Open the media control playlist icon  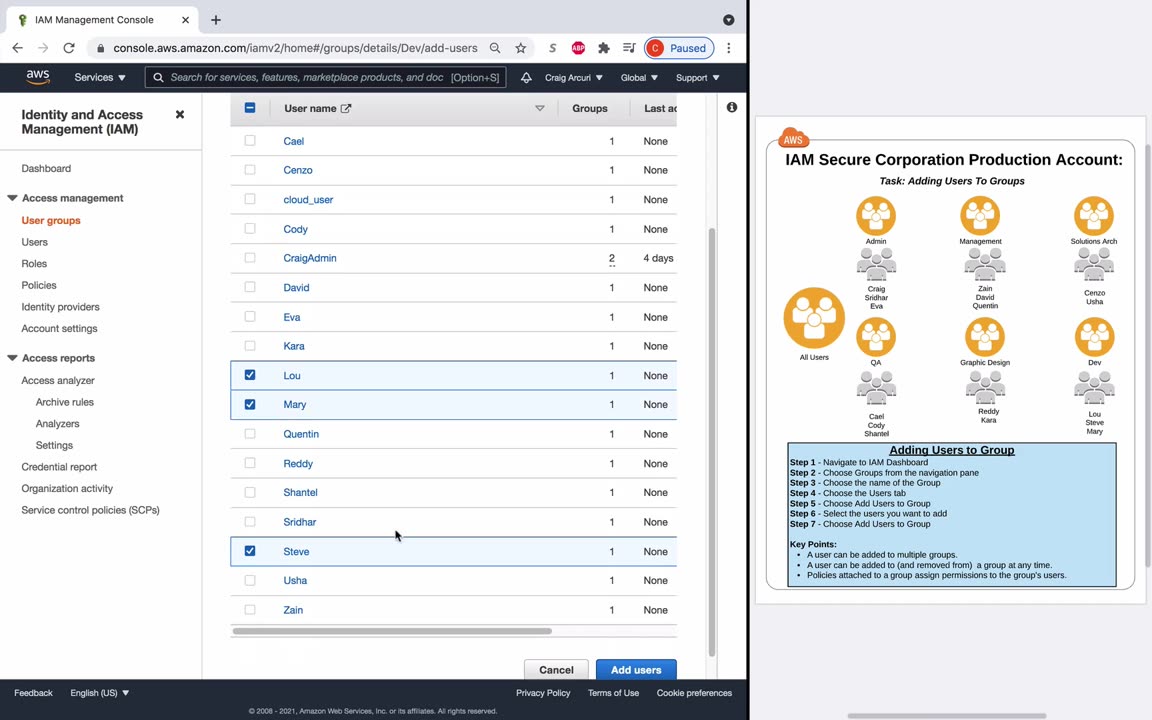(629, 48)
